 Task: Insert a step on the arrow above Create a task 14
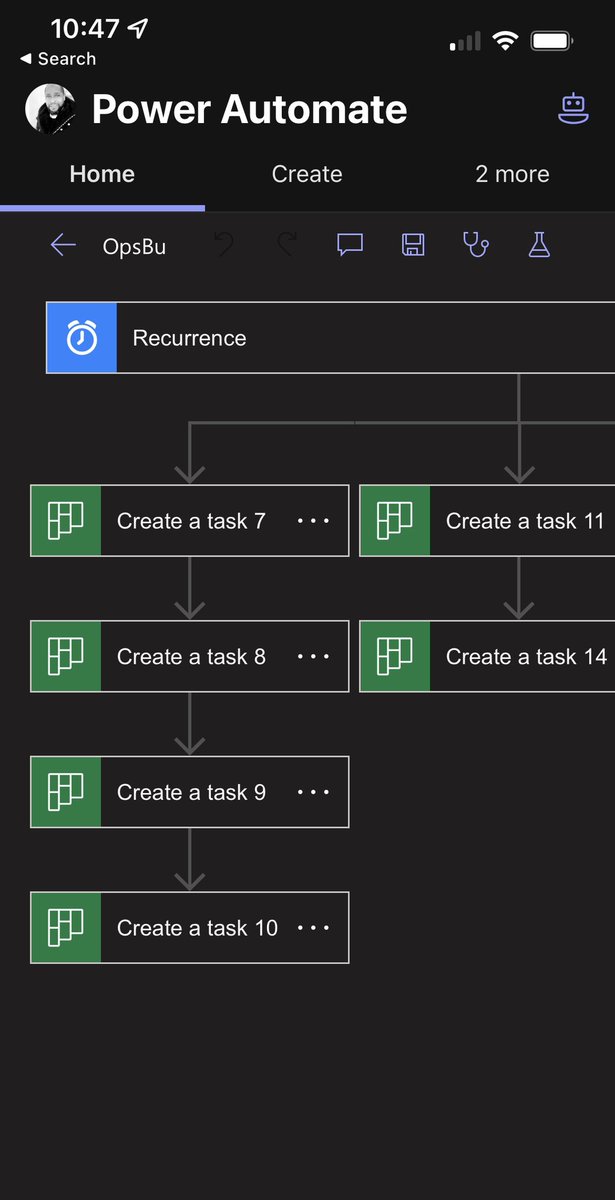[x=518, y=588]
